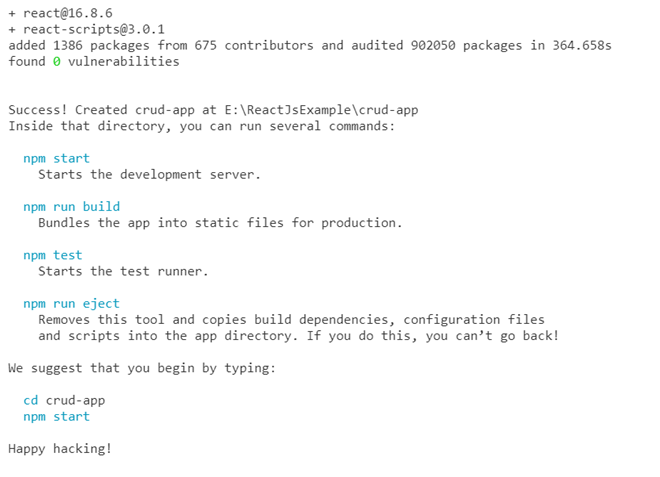The image size is (660, 477).
Task: Click 'Starts the development server.' text
Action: click(x=149, y=175)
